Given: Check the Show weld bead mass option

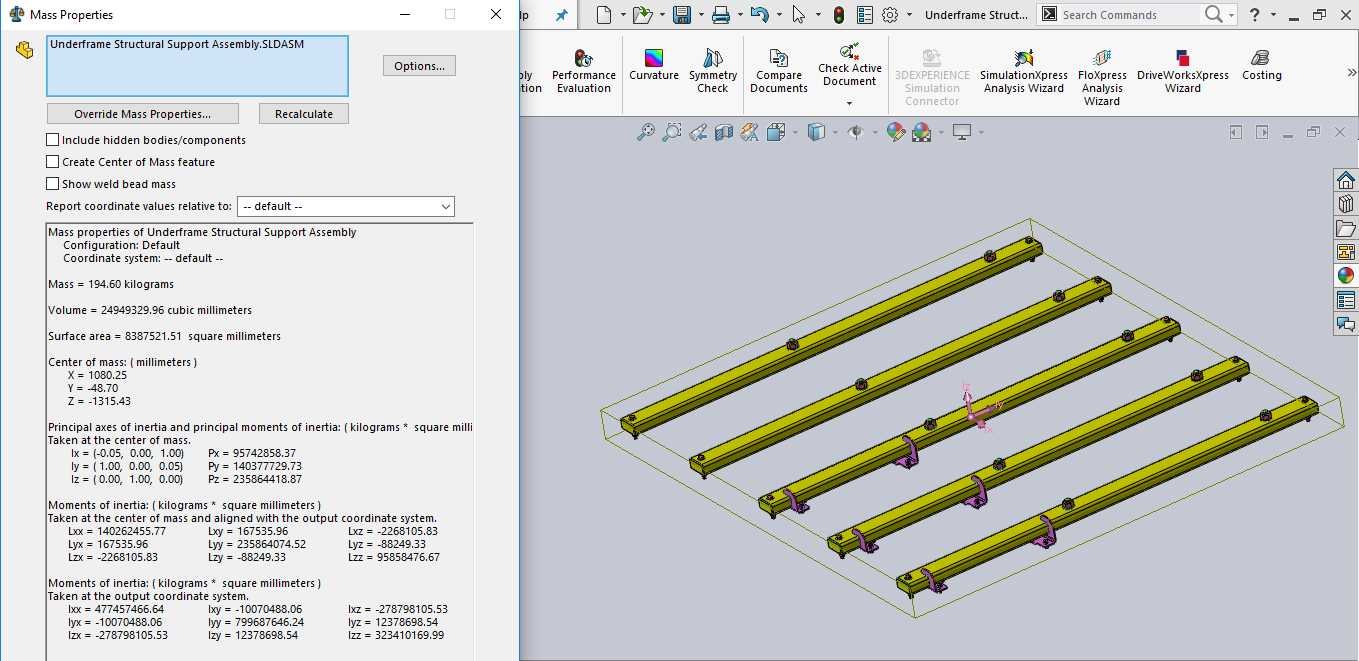Looking at the screenshot, I should pos(53,184).
